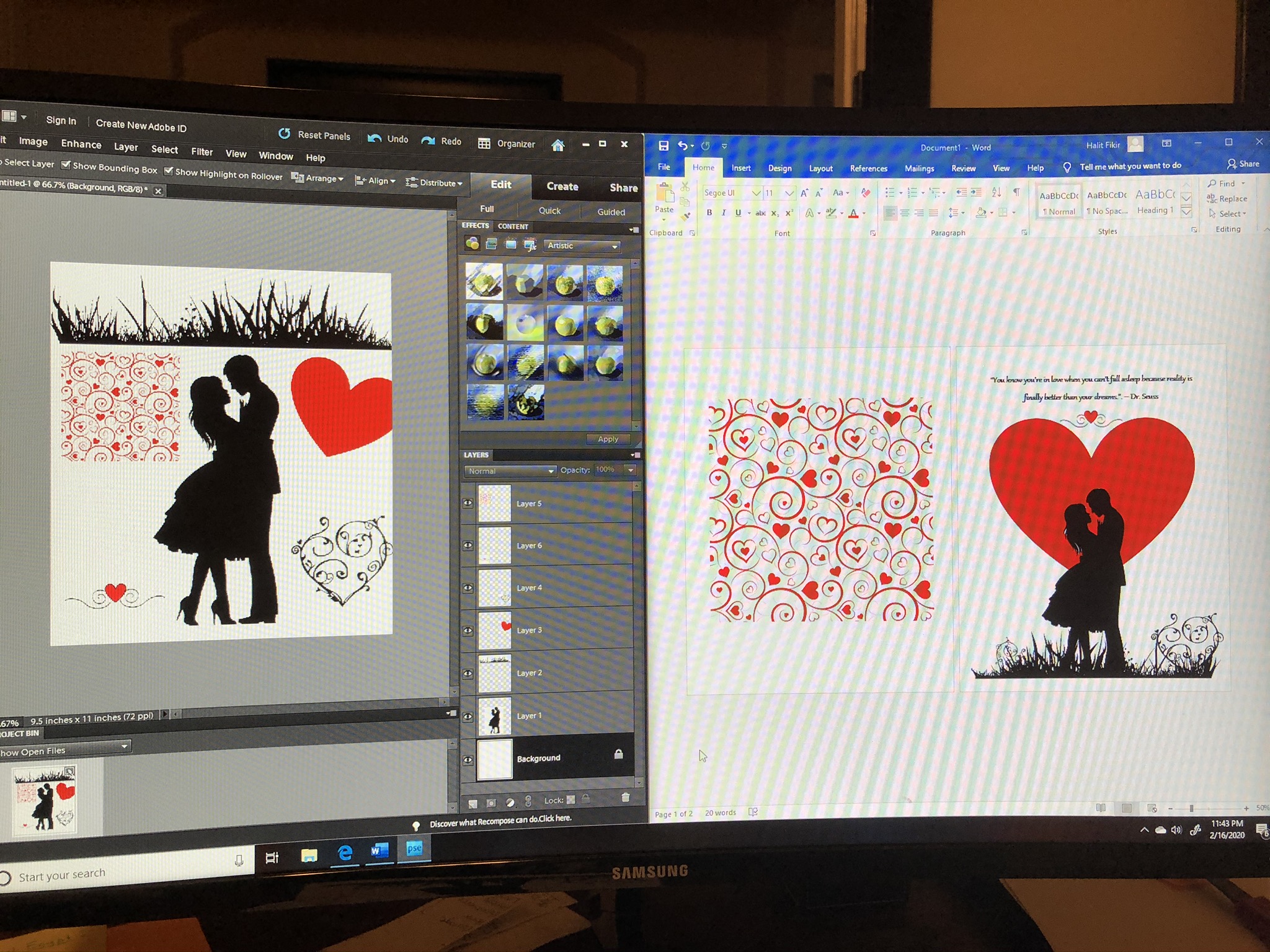
Task: Open the Segoe UI font name dropdown
Action: pos(755,193)
